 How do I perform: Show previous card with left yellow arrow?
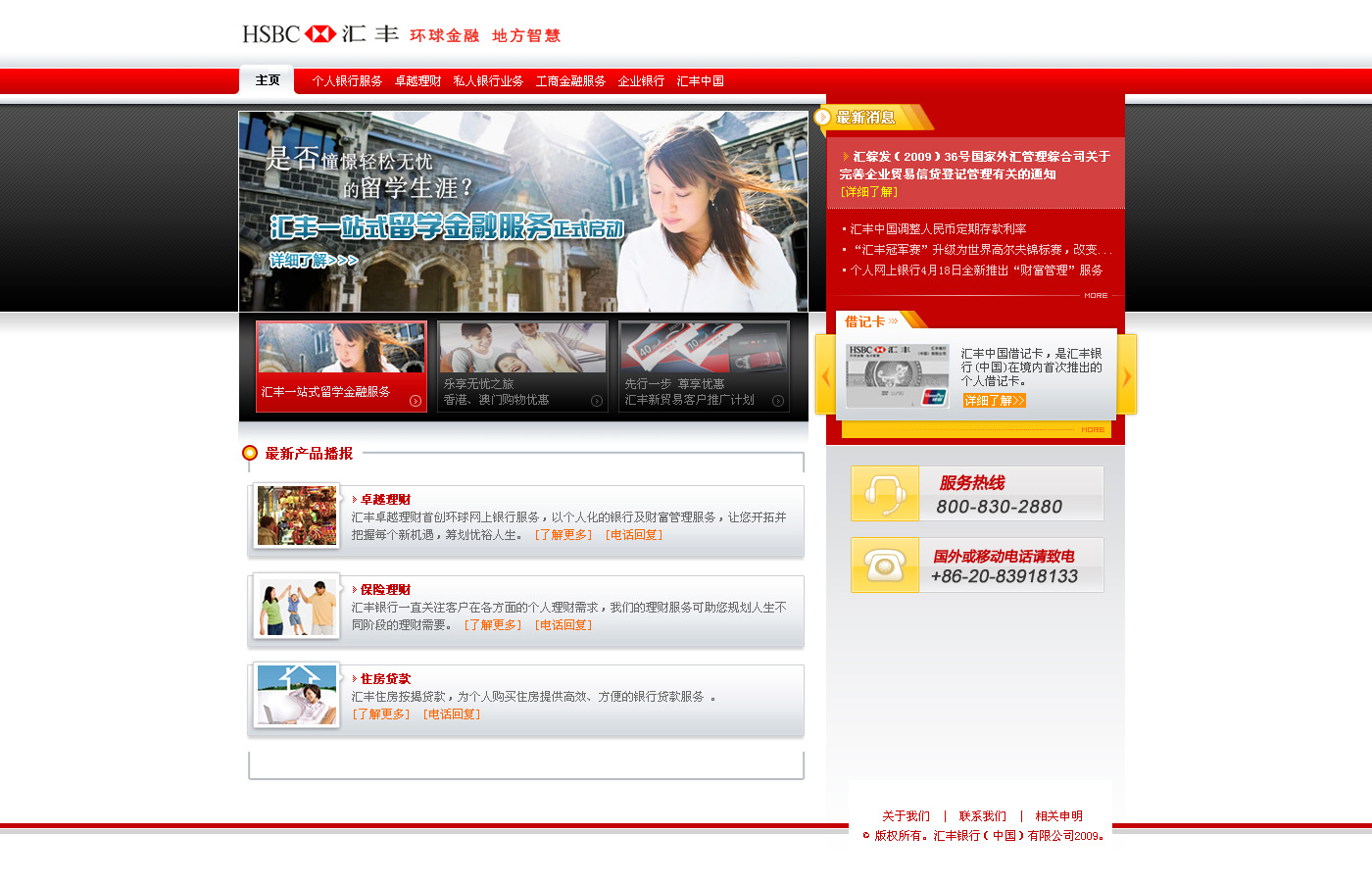tap(825, 375)
